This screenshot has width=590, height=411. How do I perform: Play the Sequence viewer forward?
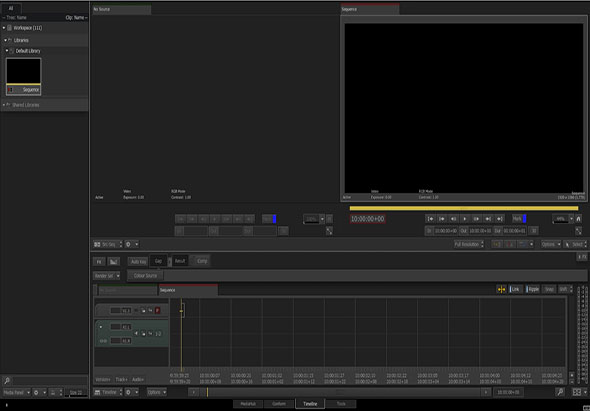pyautogui.click(x=465, y=219)
